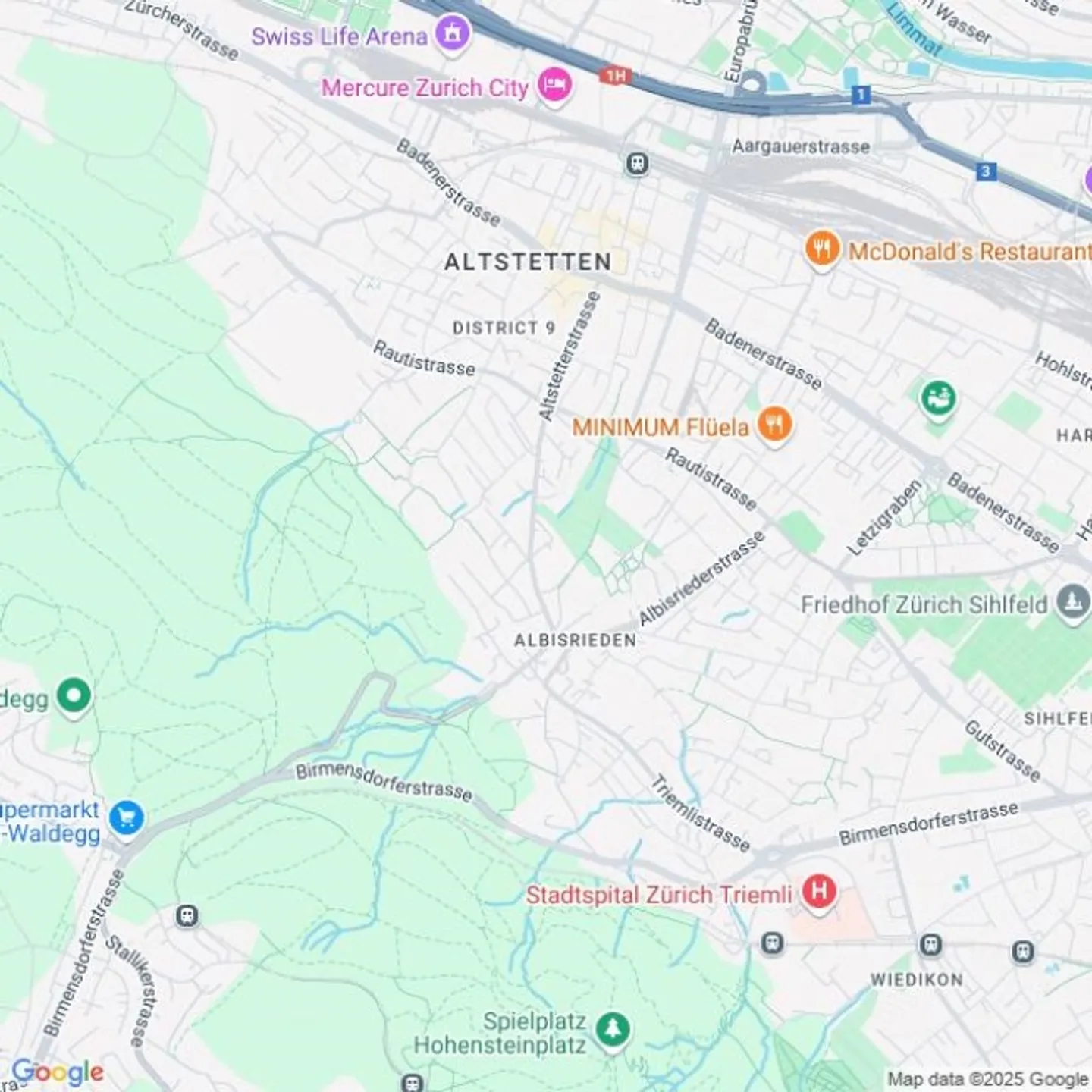Click the ALBISRIEDEN neighborhood label
Viewport: 1092px width, 1092px height.
(x=576, y=641)
